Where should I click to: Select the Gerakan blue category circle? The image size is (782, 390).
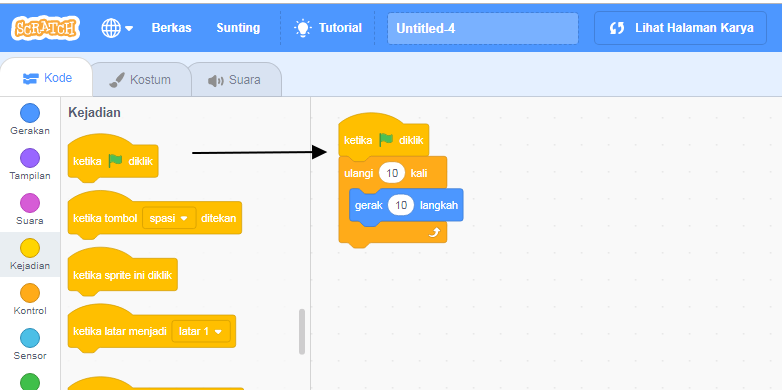coord(30,113)
